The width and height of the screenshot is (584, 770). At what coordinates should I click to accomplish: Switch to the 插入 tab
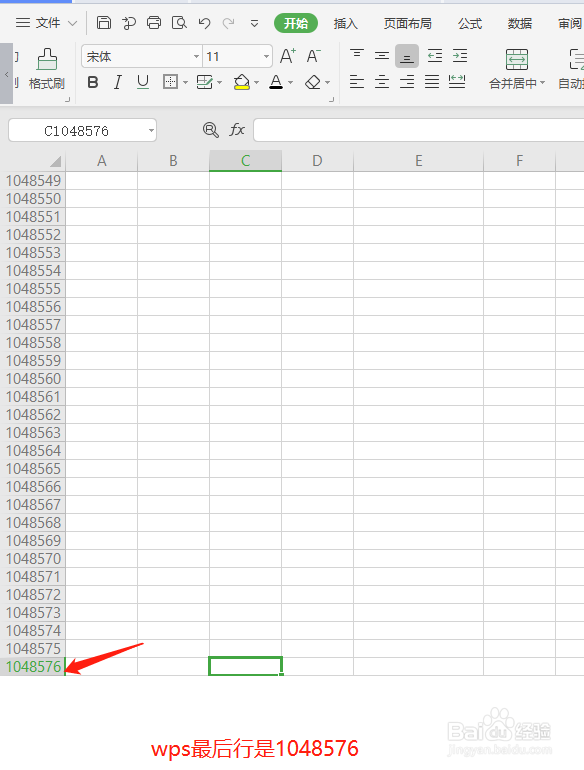click(x=345, y=24)
